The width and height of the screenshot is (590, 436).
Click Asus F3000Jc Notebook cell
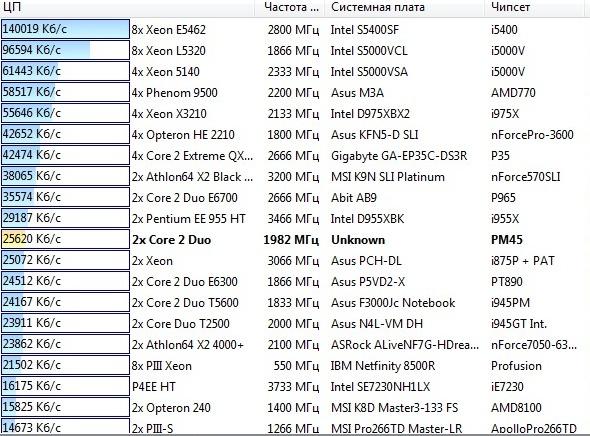(393, 303)
